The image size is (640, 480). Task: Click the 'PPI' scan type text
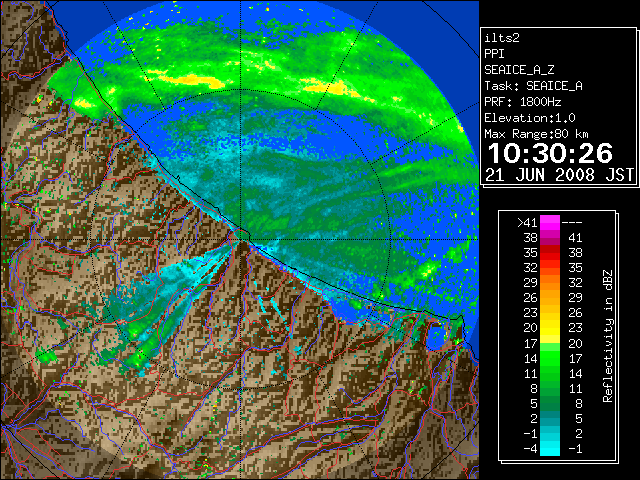(494, 54)
